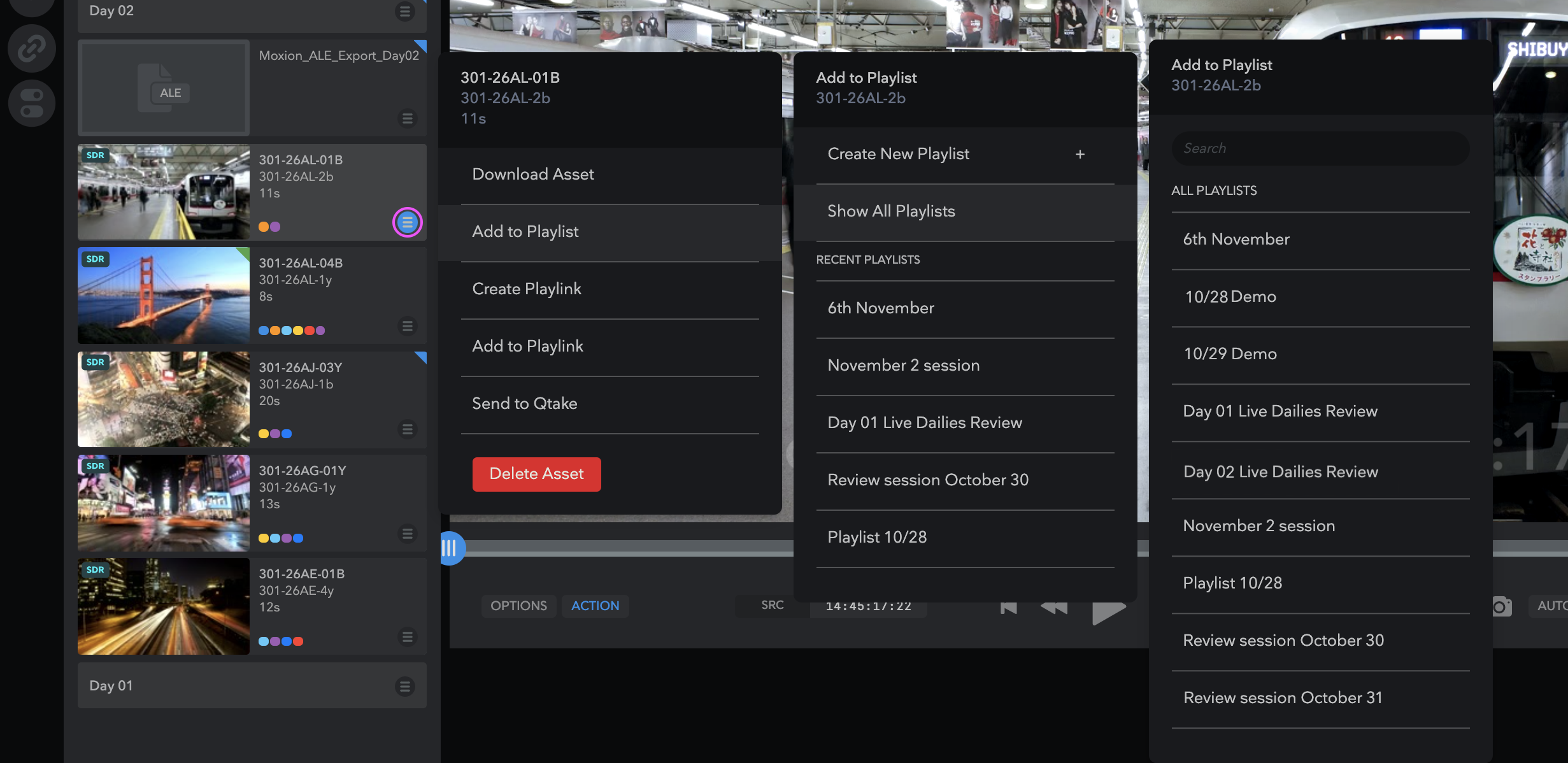Click the SDR badge on the bridge clip
Screen dimensions: 1568x763
click(94, 259)
